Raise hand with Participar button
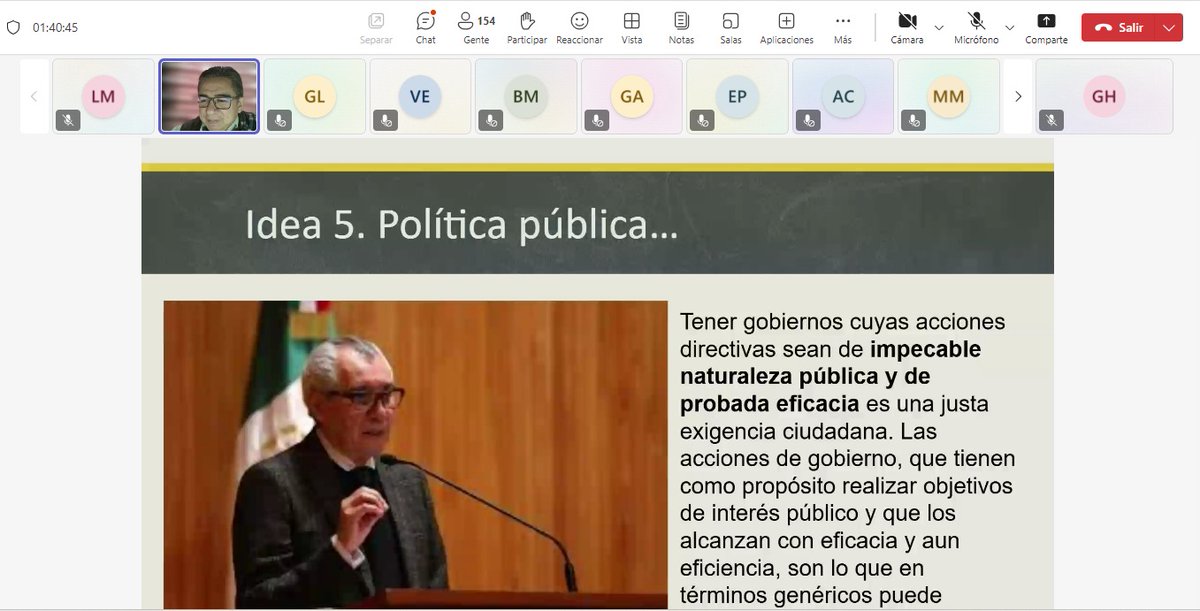 [x=527, y=27]
